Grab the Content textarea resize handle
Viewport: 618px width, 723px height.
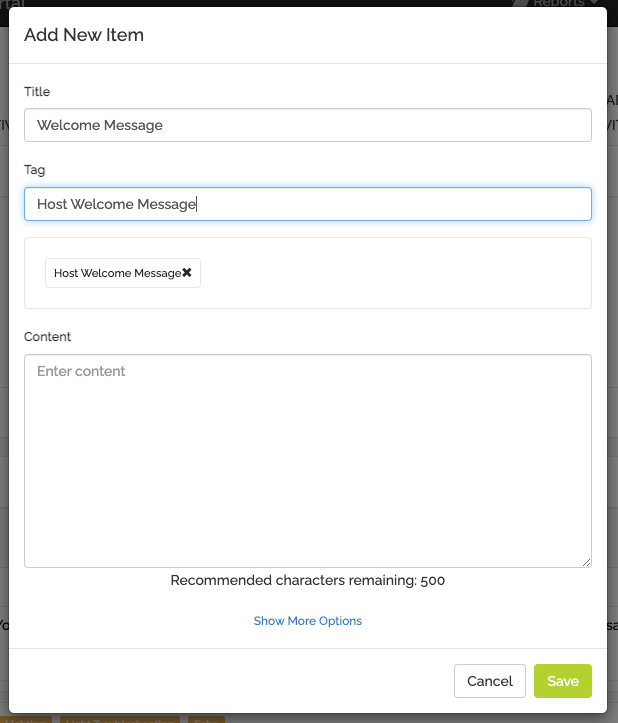coord(587,563)
